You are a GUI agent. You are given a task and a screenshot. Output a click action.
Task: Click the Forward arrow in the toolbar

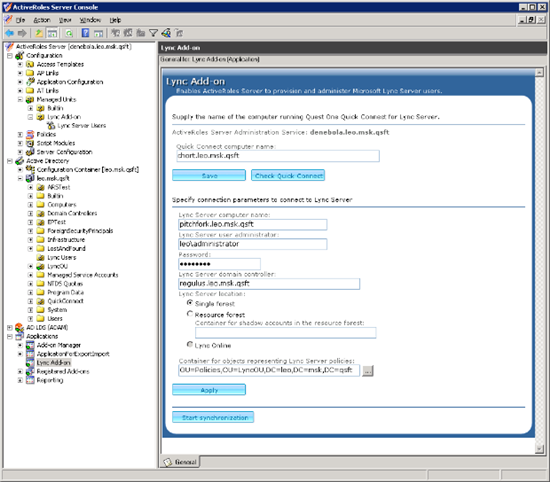(x=22, y=33)
